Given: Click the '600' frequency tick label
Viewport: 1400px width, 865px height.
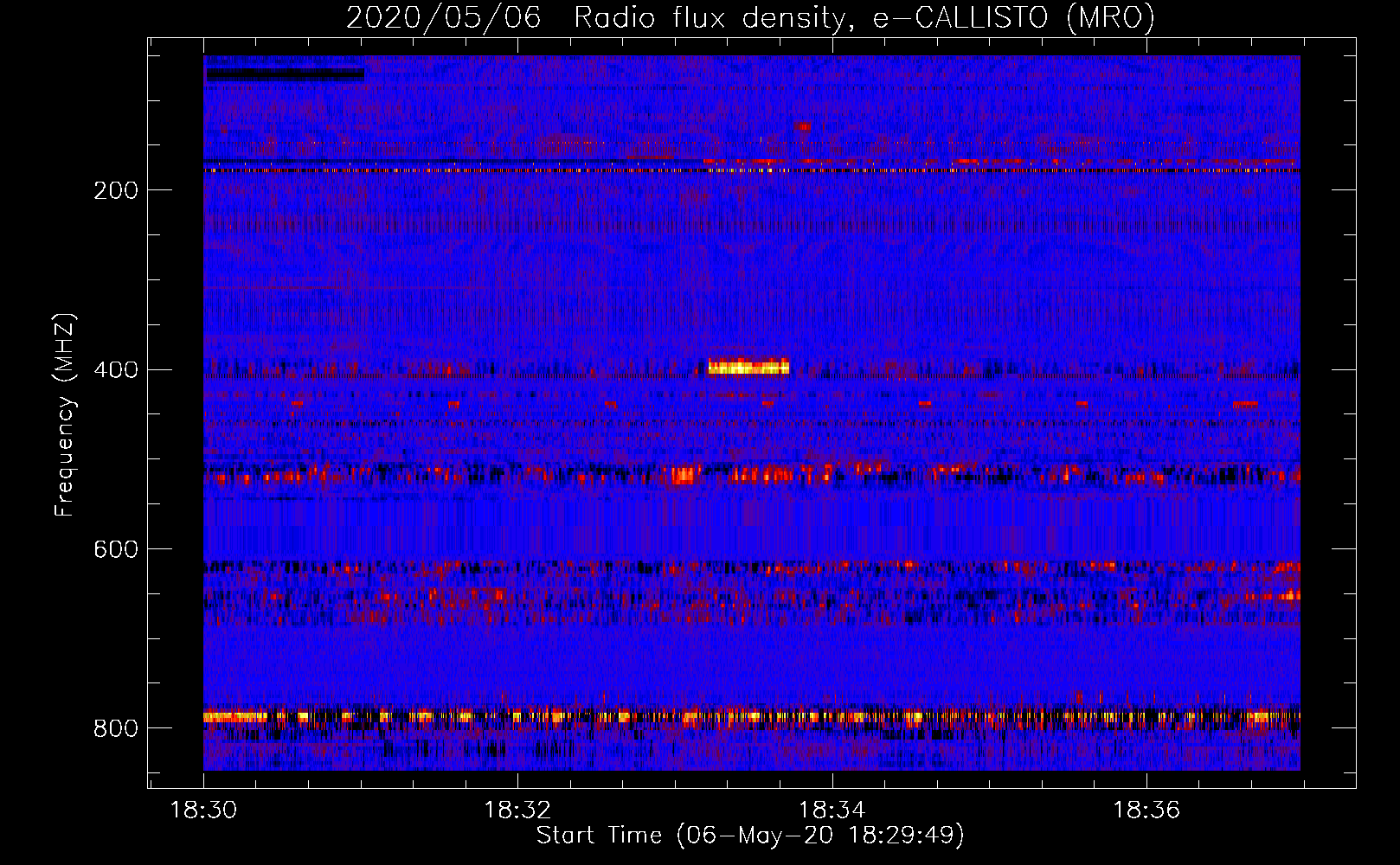Looking at the screenshot, I should point(116,550).
